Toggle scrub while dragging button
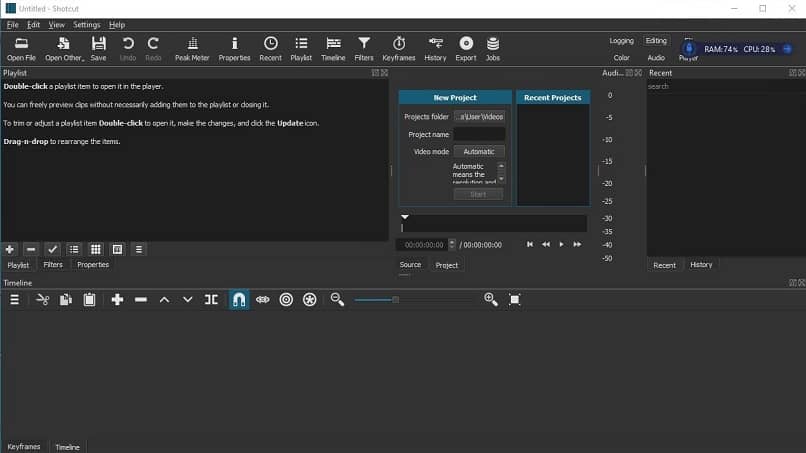Image resolution: width=806 pixels, height=453 pixels. click(x=263, y=299)
